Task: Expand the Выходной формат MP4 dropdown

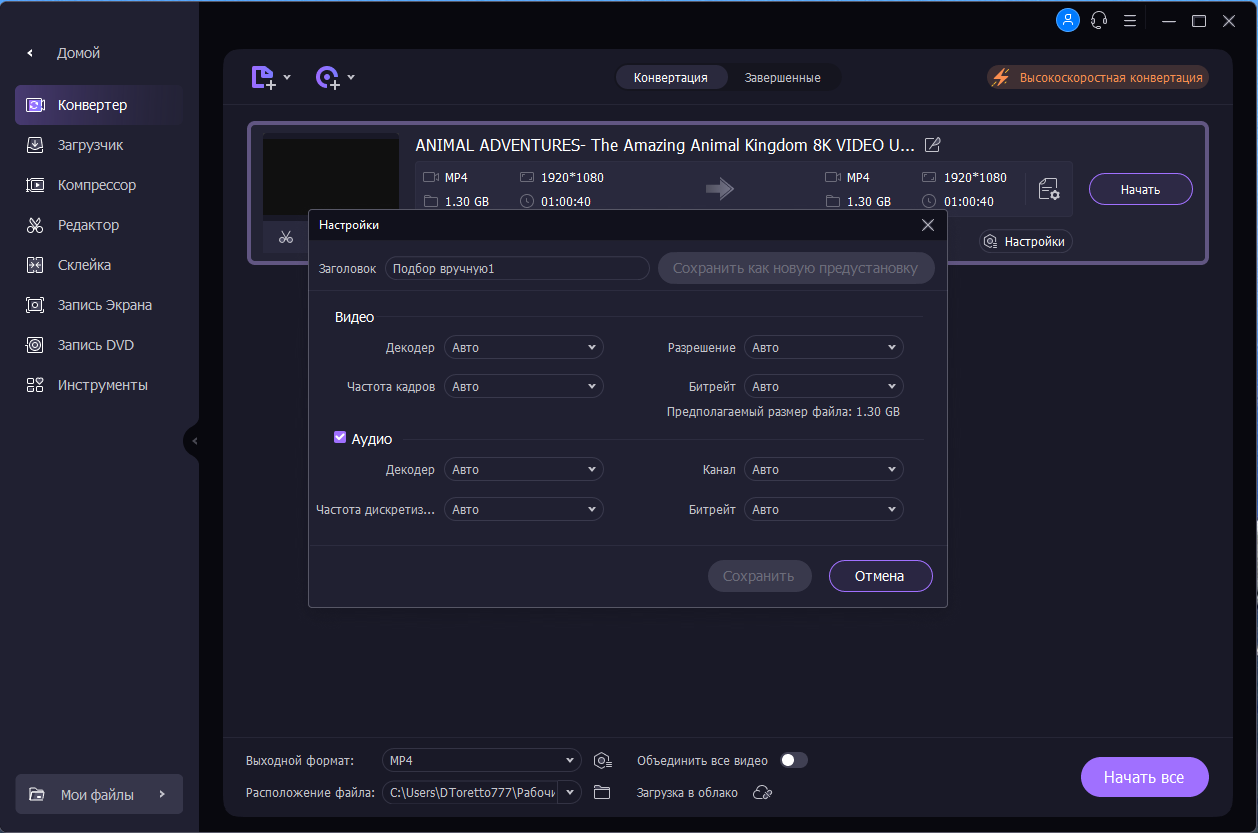Action: (481, 760)
